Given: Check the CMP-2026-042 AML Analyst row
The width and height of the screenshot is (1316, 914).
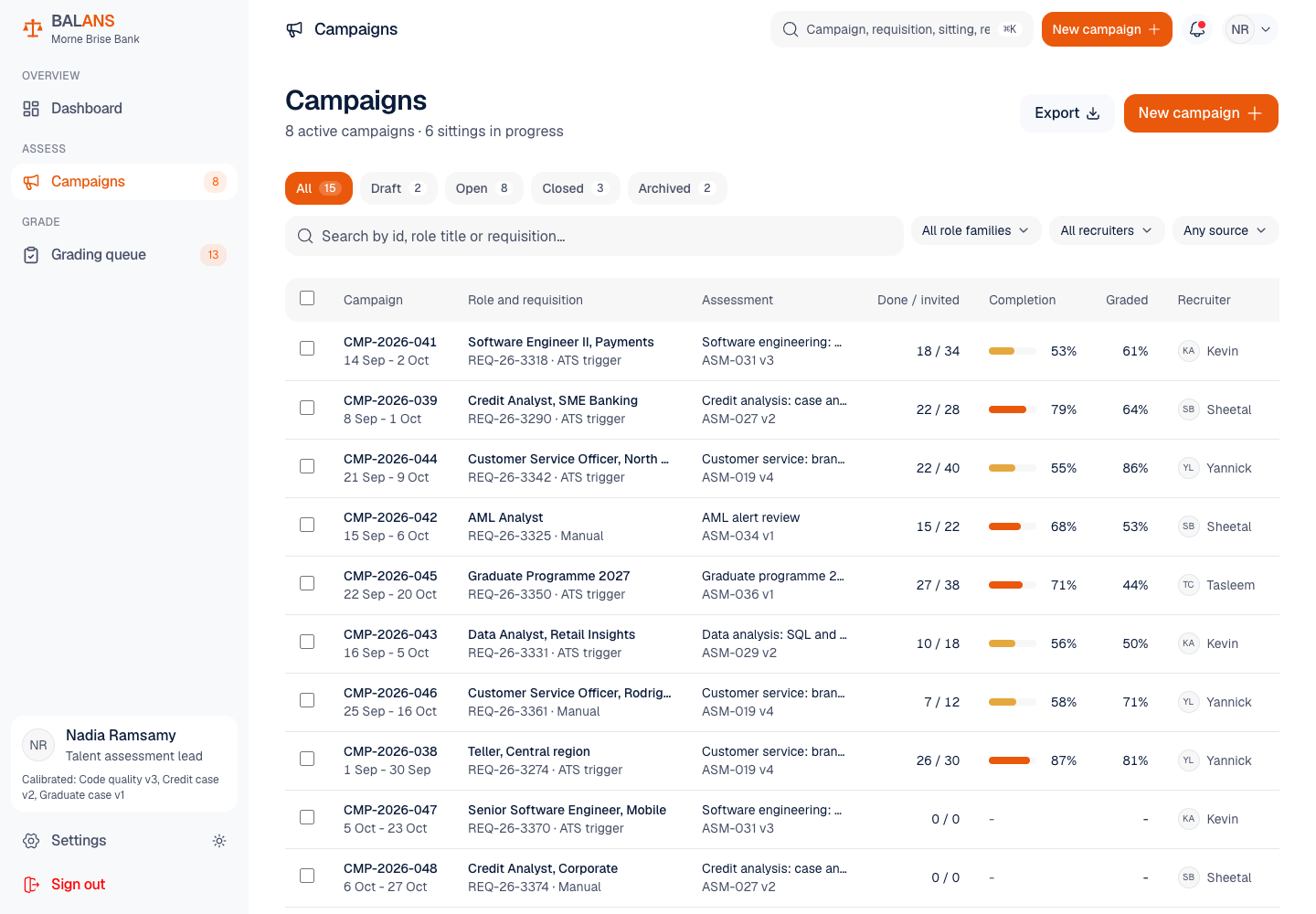Looking at the screenshot, I should click(307, 525).
